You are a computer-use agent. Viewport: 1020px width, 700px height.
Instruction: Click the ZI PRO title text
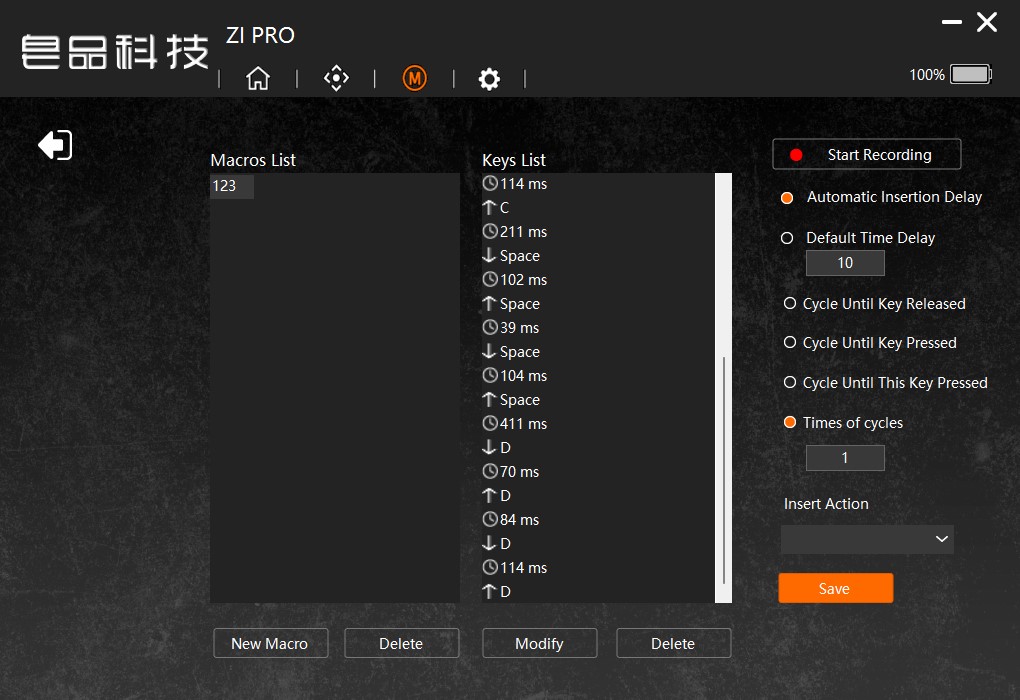click(x=260, y=35)
